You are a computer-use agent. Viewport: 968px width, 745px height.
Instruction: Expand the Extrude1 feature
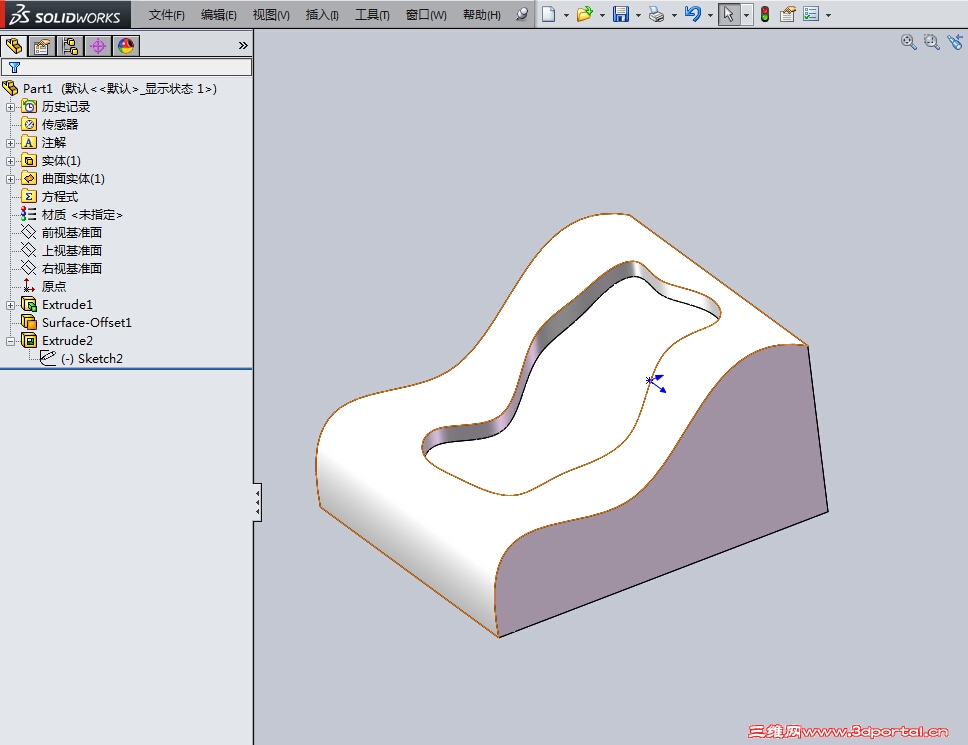[x=10, y=306]
